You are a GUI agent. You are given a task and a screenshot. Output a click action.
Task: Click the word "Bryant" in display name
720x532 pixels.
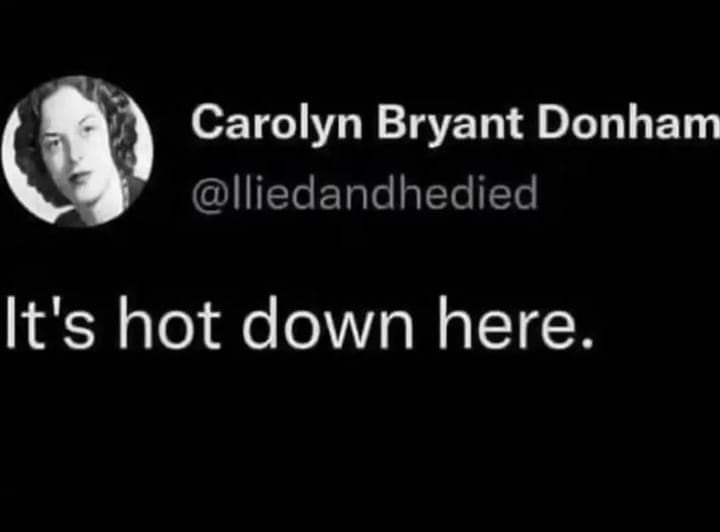click(450, 123)
